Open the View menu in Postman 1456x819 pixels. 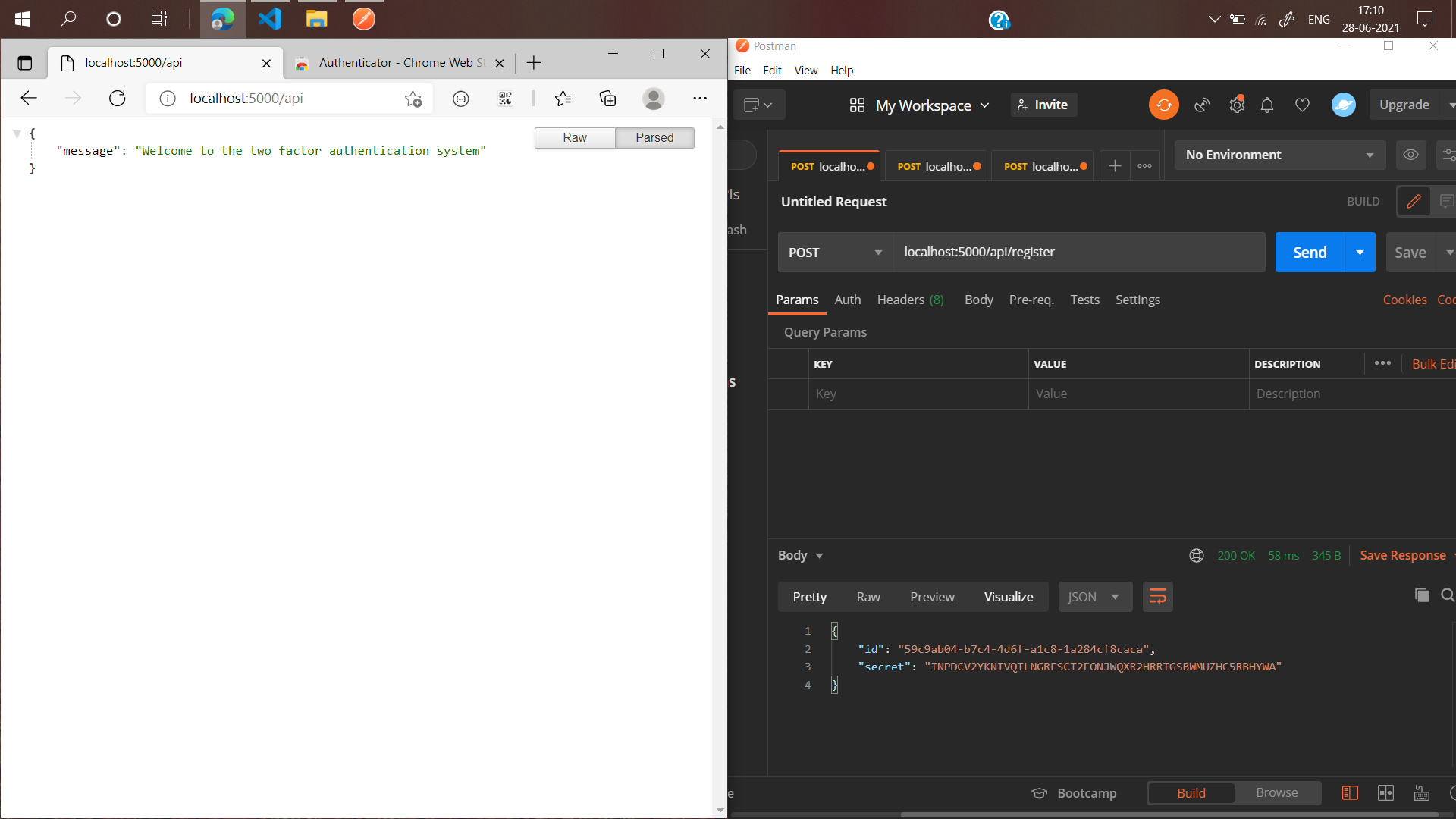805,70
